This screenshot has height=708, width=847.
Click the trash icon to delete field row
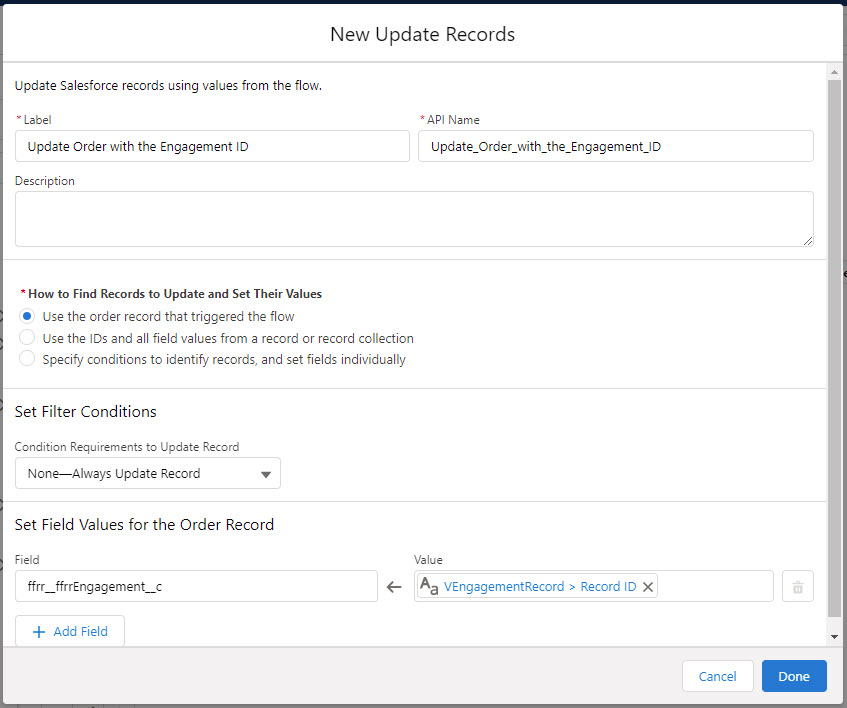tap(797, 587)
